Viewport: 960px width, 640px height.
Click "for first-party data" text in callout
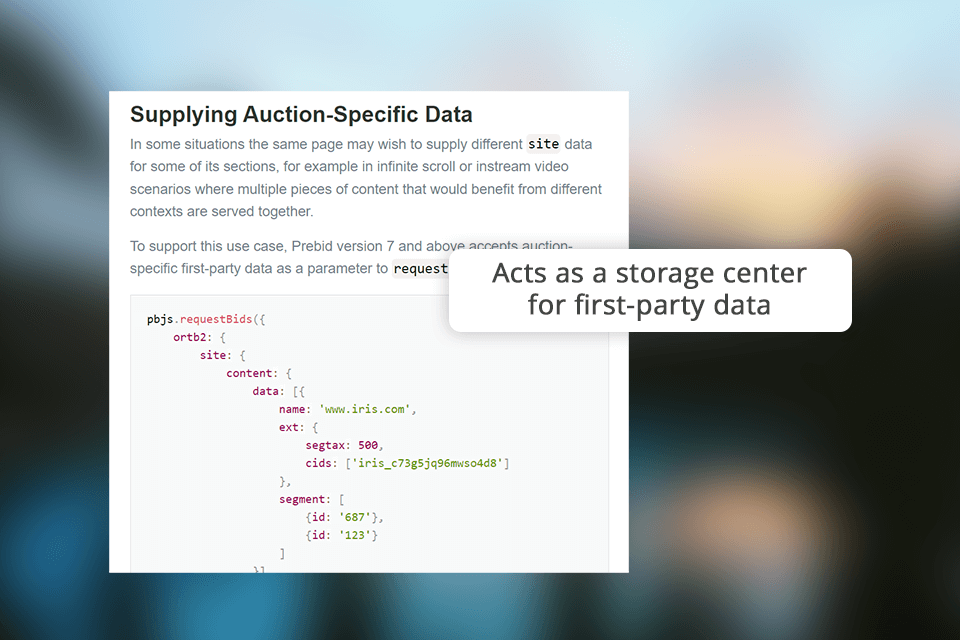coord(649,304)
